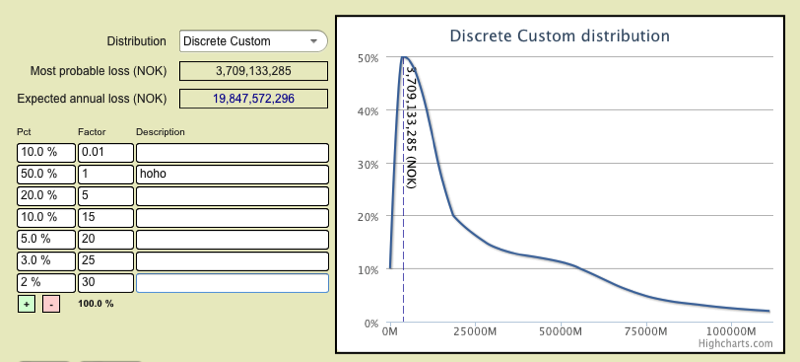The image size is (800, 362).
Task: Edit the Factor field containing 5
Action: tap(106, 196)
